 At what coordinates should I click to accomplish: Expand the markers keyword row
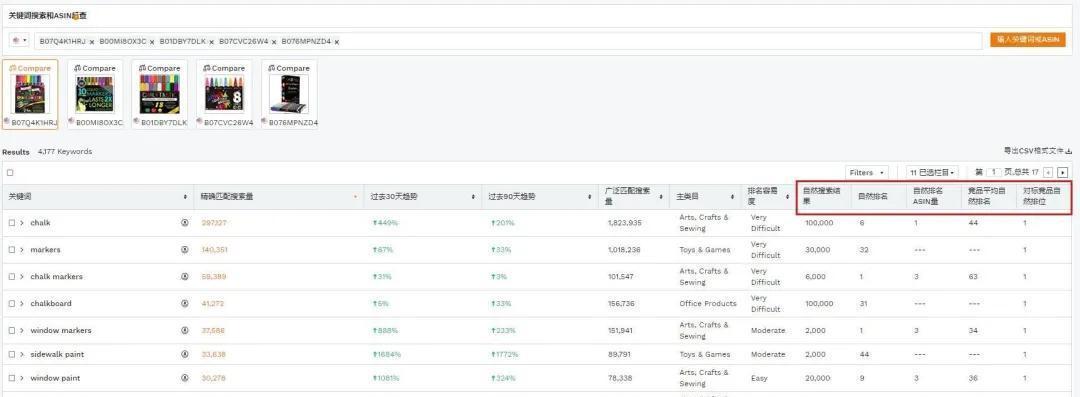click(22, 250)
